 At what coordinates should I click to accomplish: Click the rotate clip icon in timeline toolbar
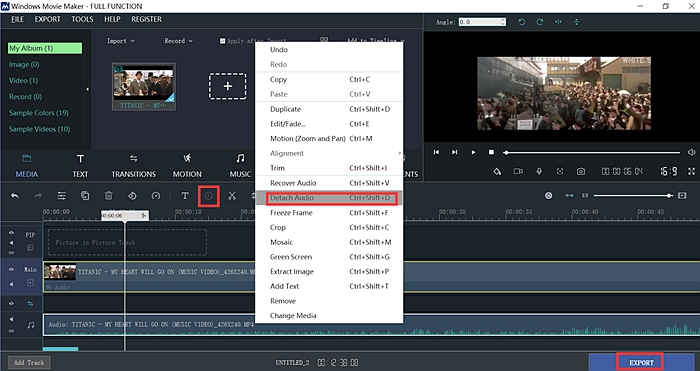(132, 196)
